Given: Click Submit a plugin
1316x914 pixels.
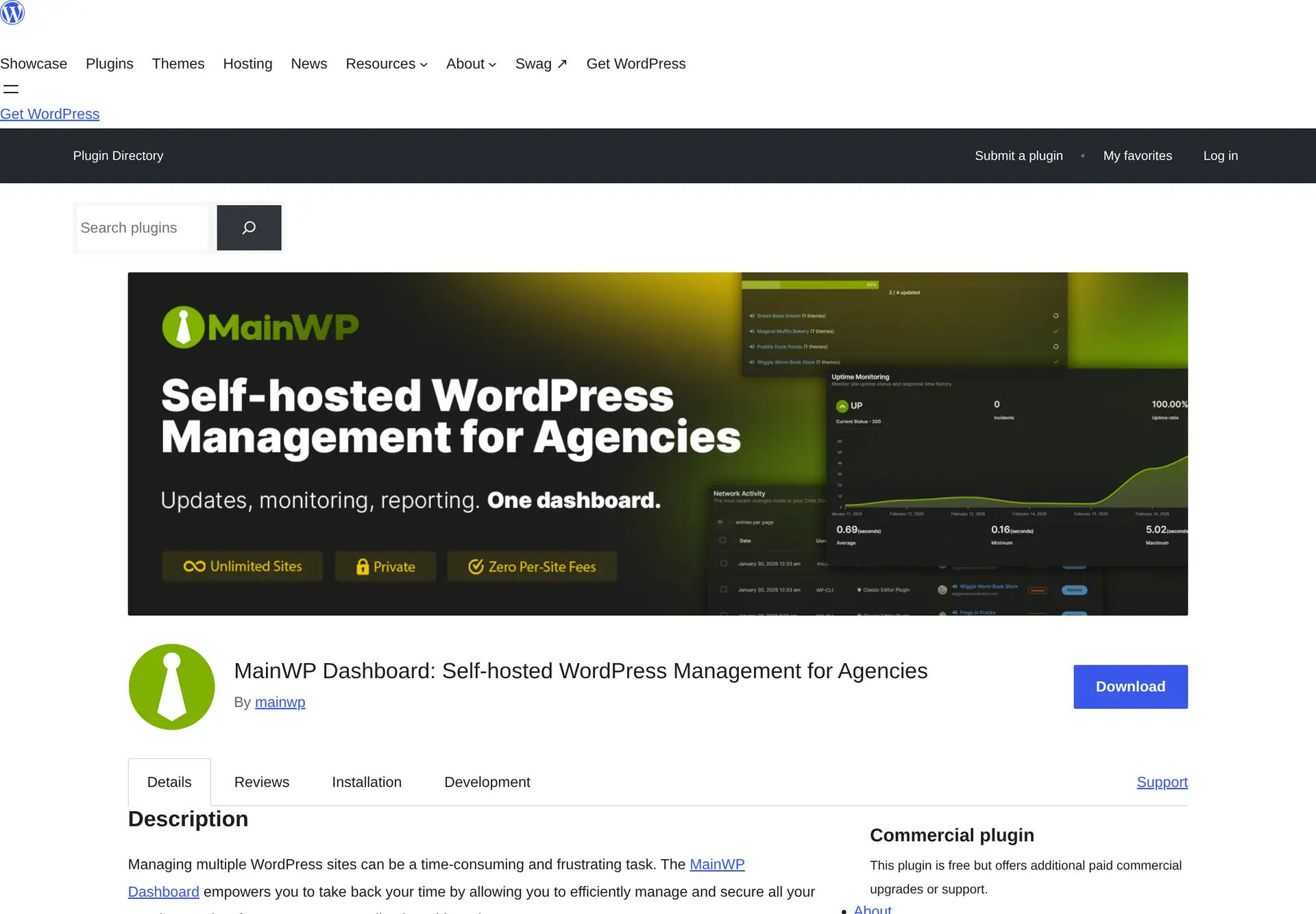Looking at the screenshot, I should click(1019, 156).
